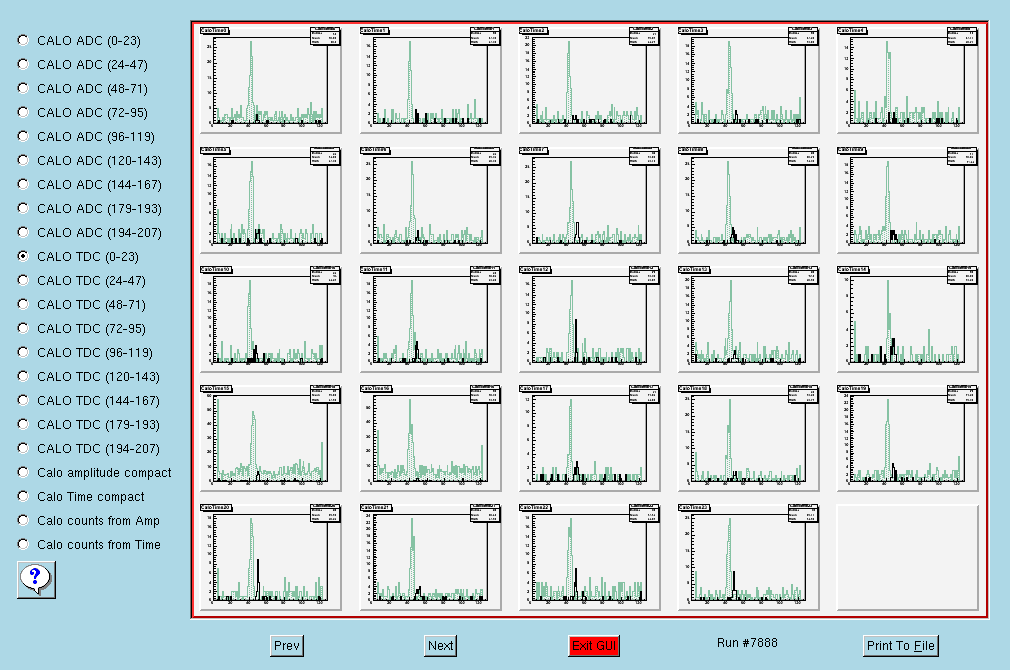This screenshot has height=670, width=1010.
Task: Select CALO ADC (96-119) radio button
Action: pos(23,137)
